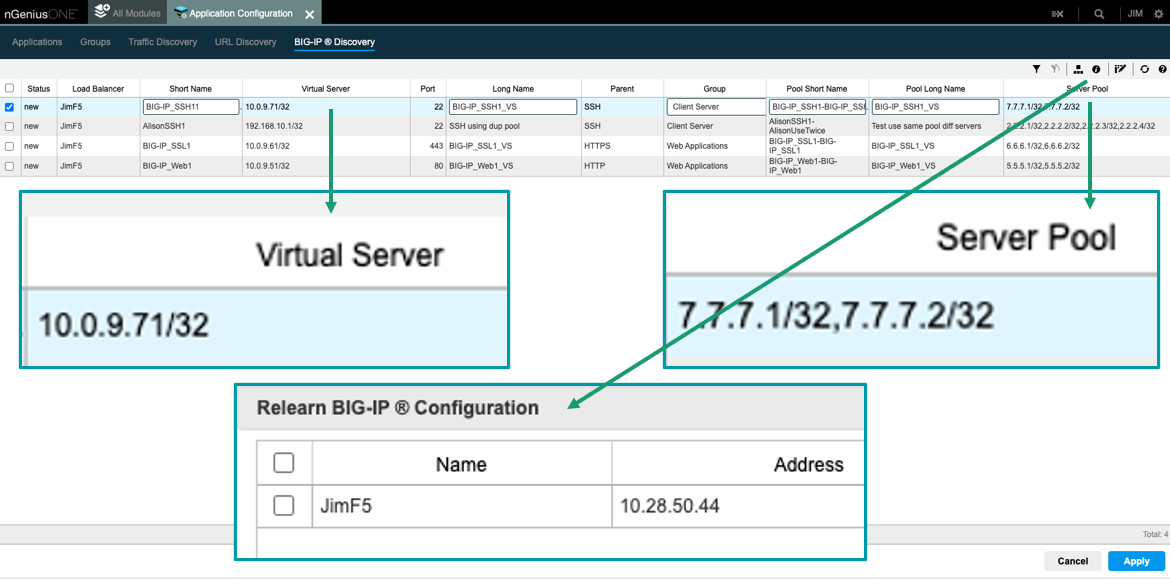Click the AlisonSSH1-AlisonUseTwice pool short name
The image size is (1170, 579).
[x=817, y=126]
